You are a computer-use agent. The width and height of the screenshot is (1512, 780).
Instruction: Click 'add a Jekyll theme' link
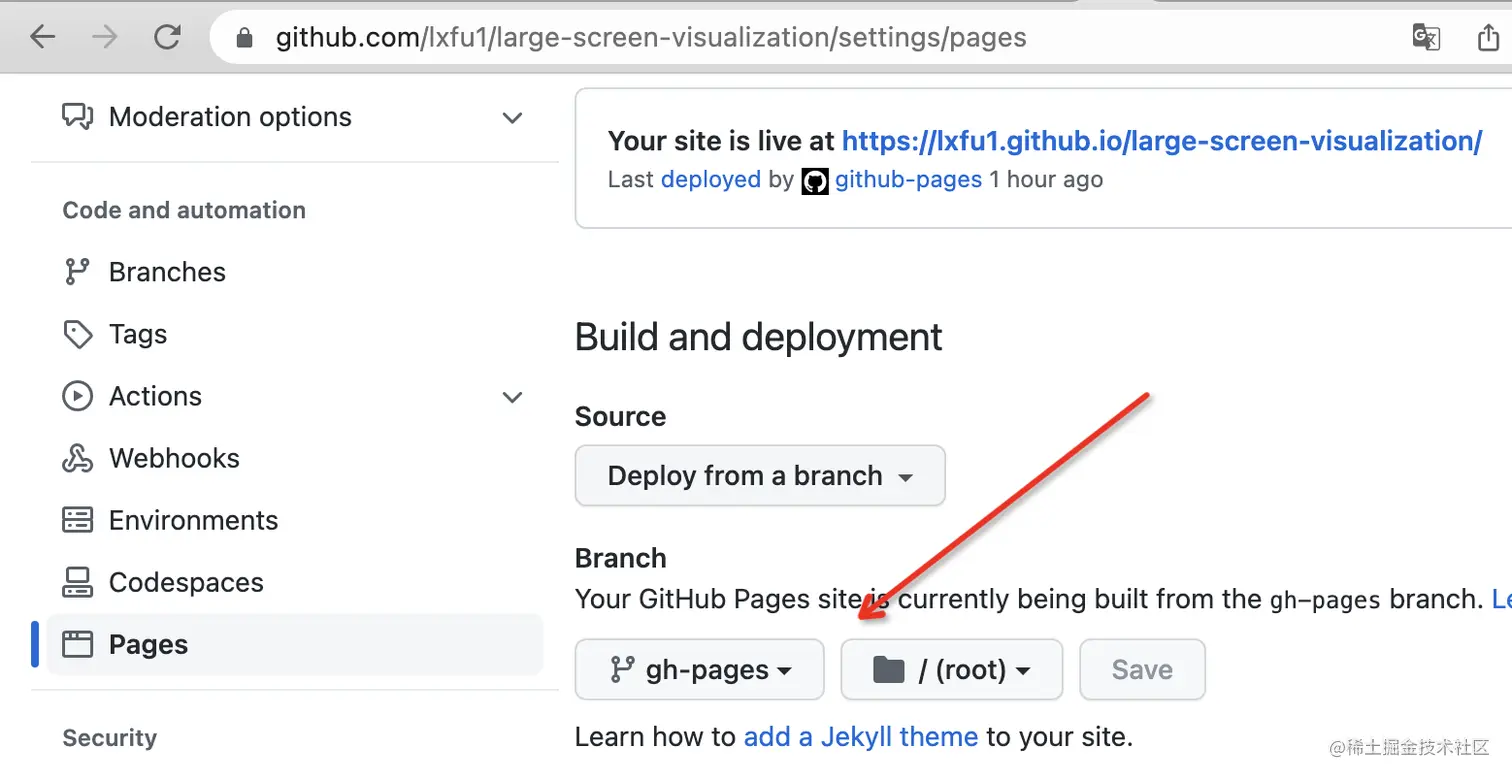coord(861,738)
